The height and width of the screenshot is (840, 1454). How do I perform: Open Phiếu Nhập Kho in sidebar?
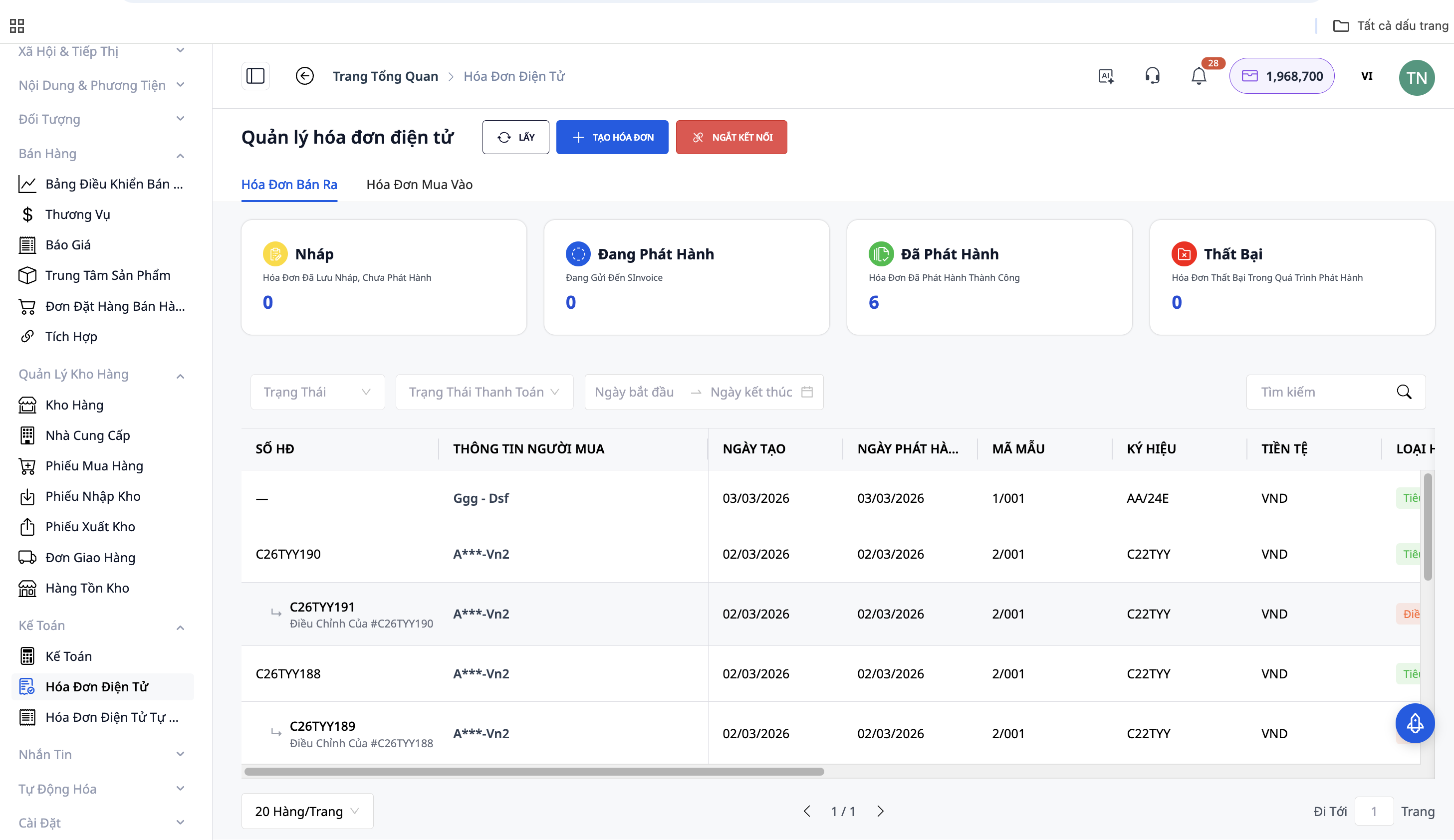coord(92,496)
